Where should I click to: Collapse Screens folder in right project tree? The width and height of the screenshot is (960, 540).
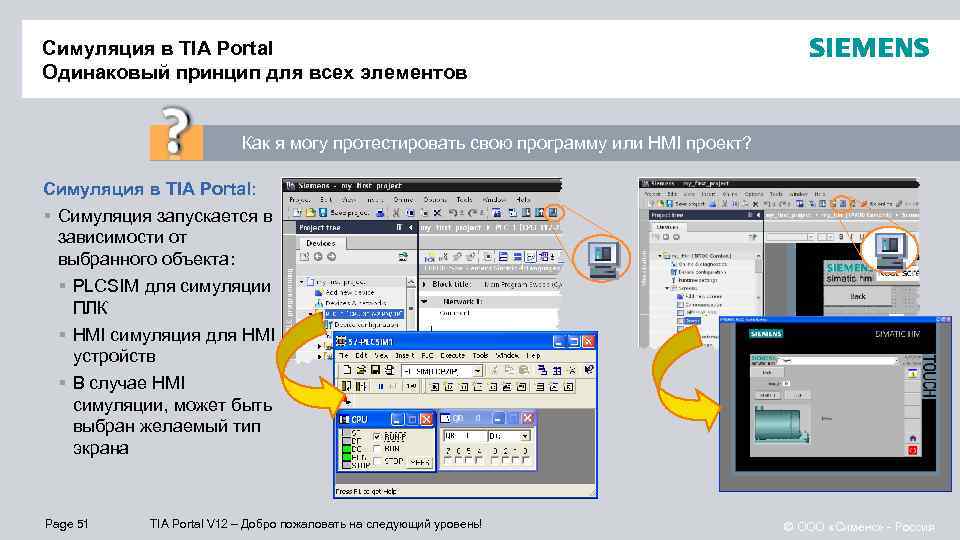(x=667, y=288)
